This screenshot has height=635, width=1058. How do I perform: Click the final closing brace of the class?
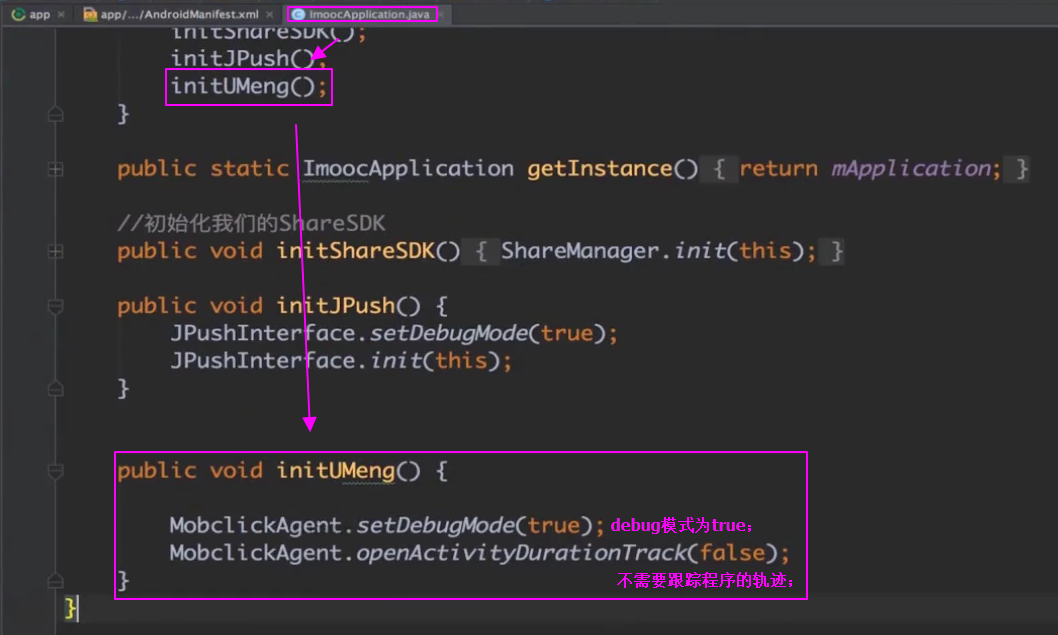(70, 608)
